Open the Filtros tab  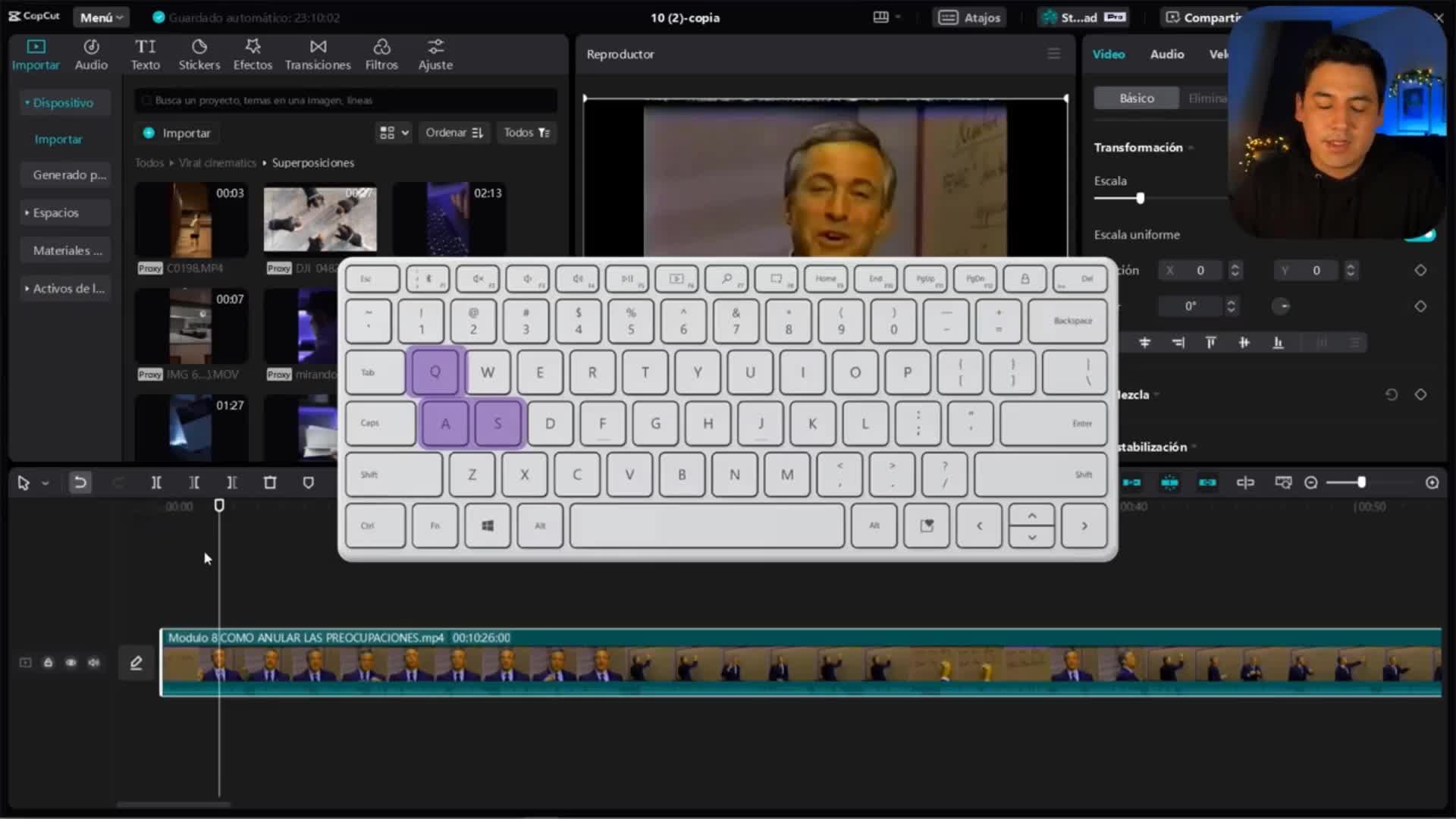(381, 55)
